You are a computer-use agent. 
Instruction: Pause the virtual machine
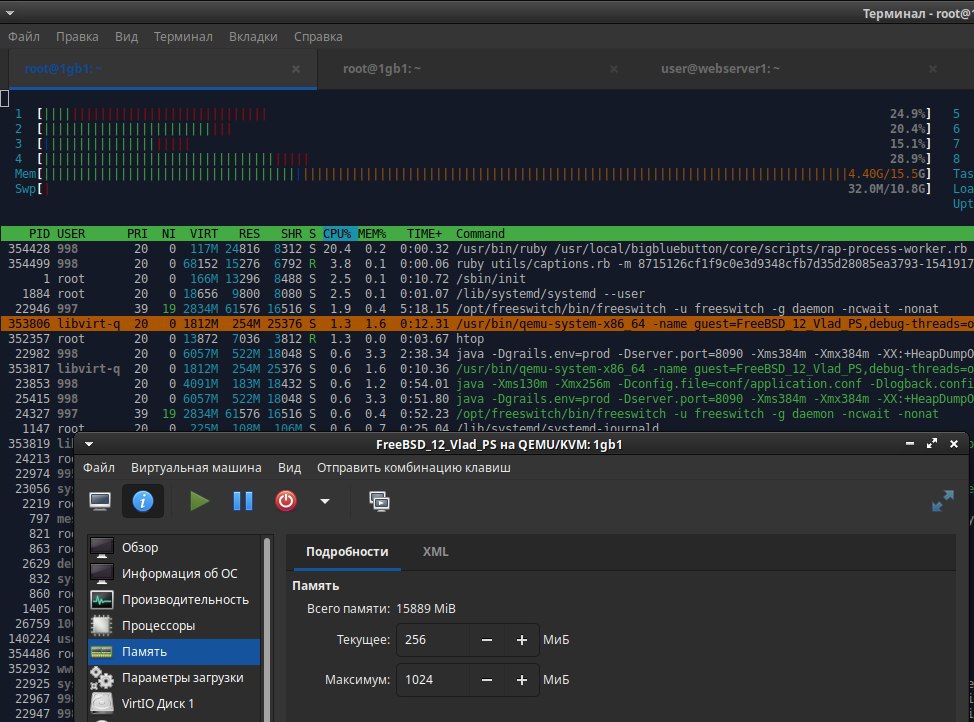click(x=243, y=501)
